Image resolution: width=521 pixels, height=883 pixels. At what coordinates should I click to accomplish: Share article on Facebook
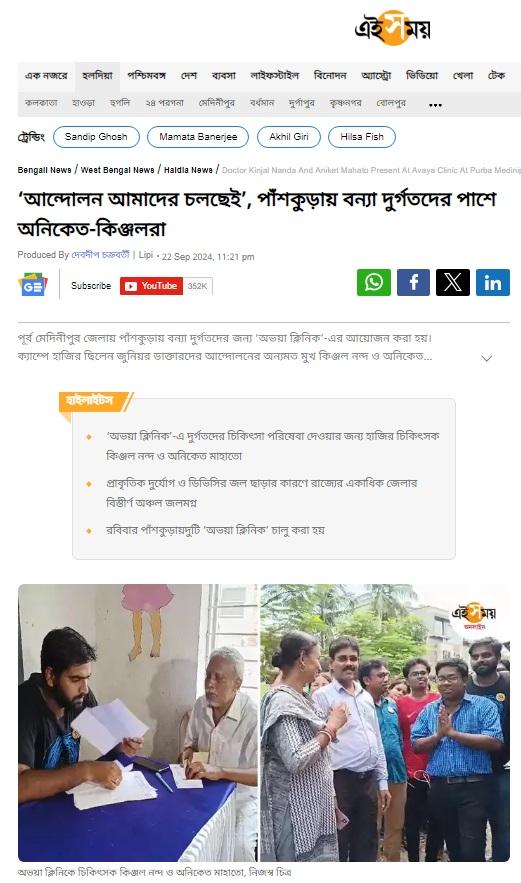coord(413,283)
